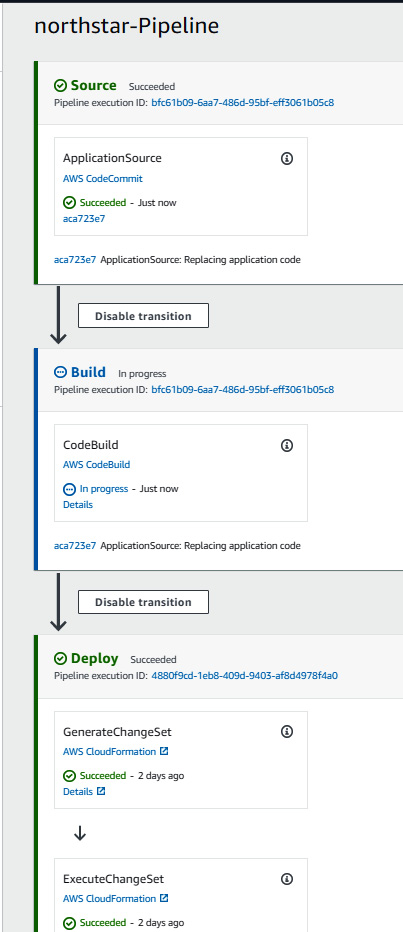Open AWS CodeCommit provider link
403x932 pixels.
pos(103,178)
